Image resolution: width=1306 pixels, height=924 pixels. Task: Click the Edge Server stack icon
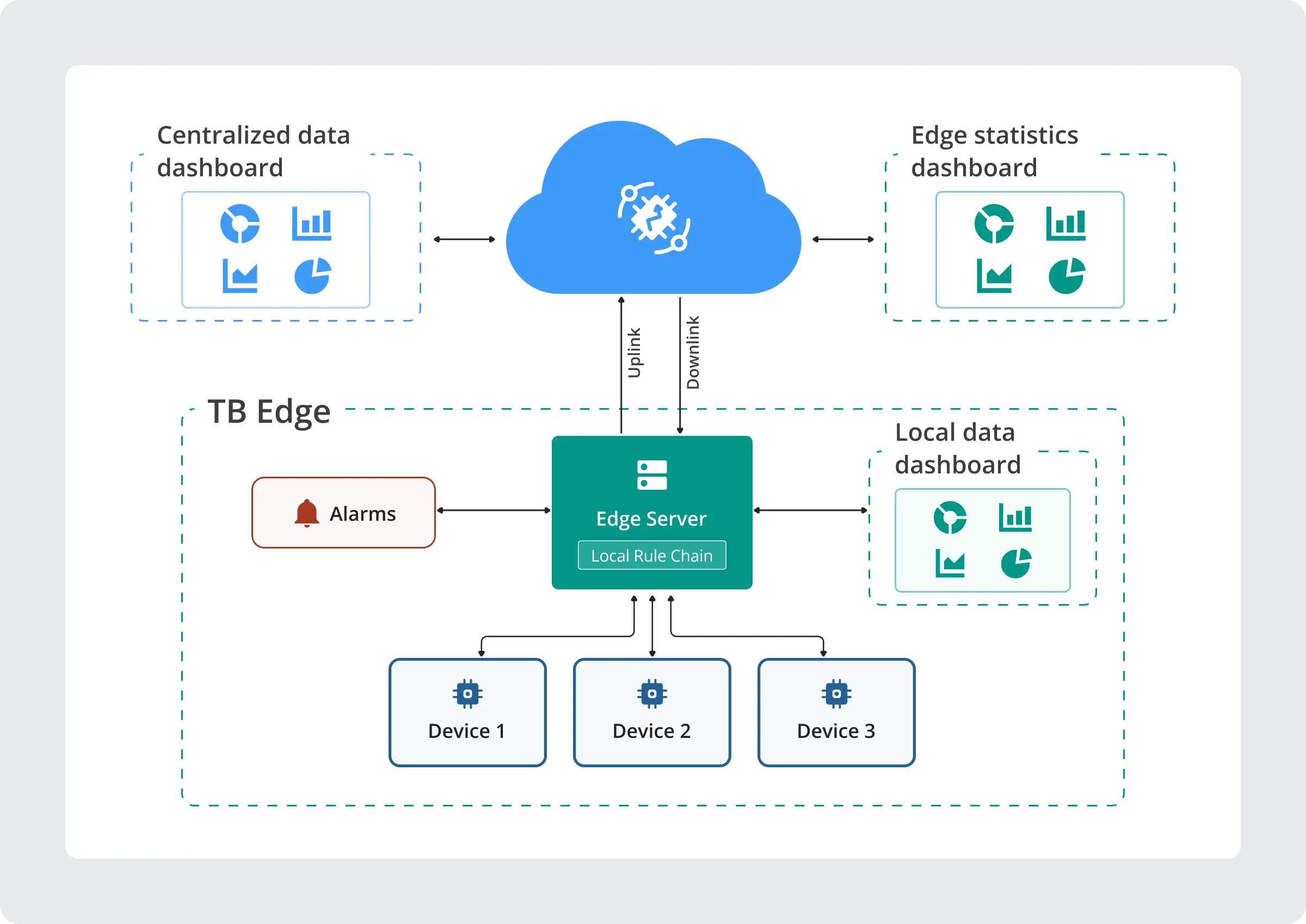pos(652,475)
